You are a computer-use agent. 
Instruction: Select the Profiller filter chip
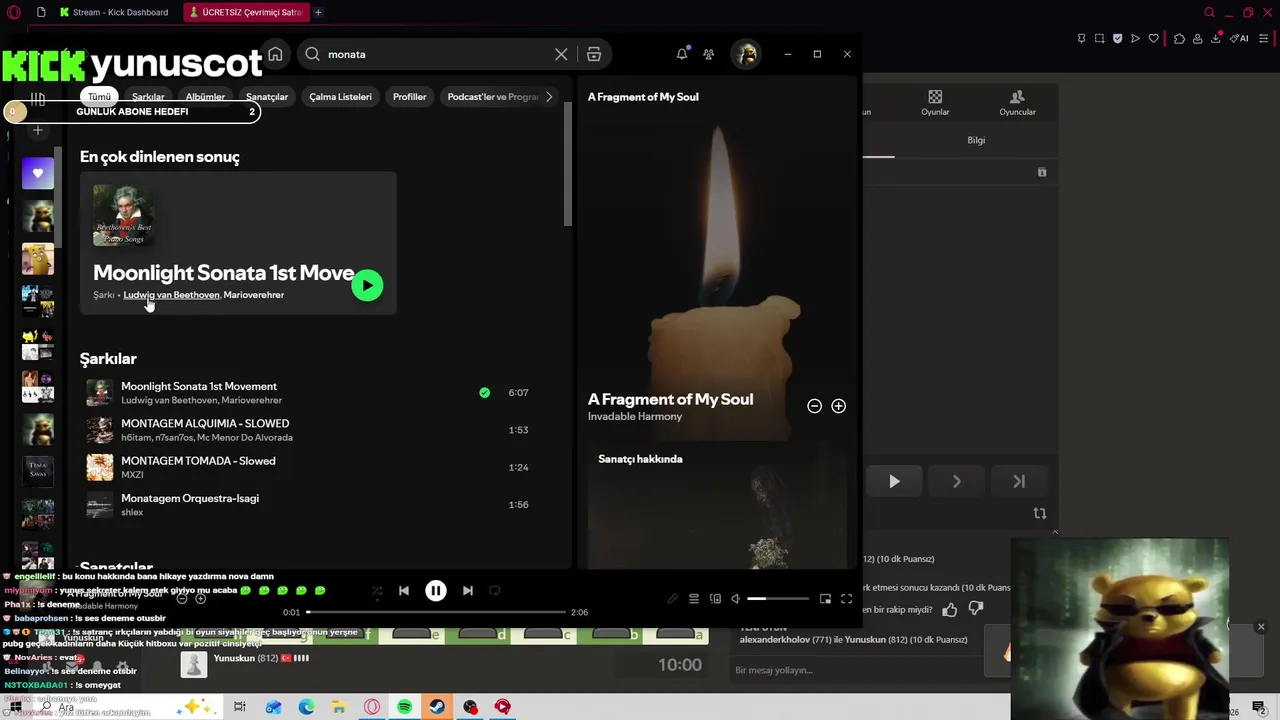point(409,97)
